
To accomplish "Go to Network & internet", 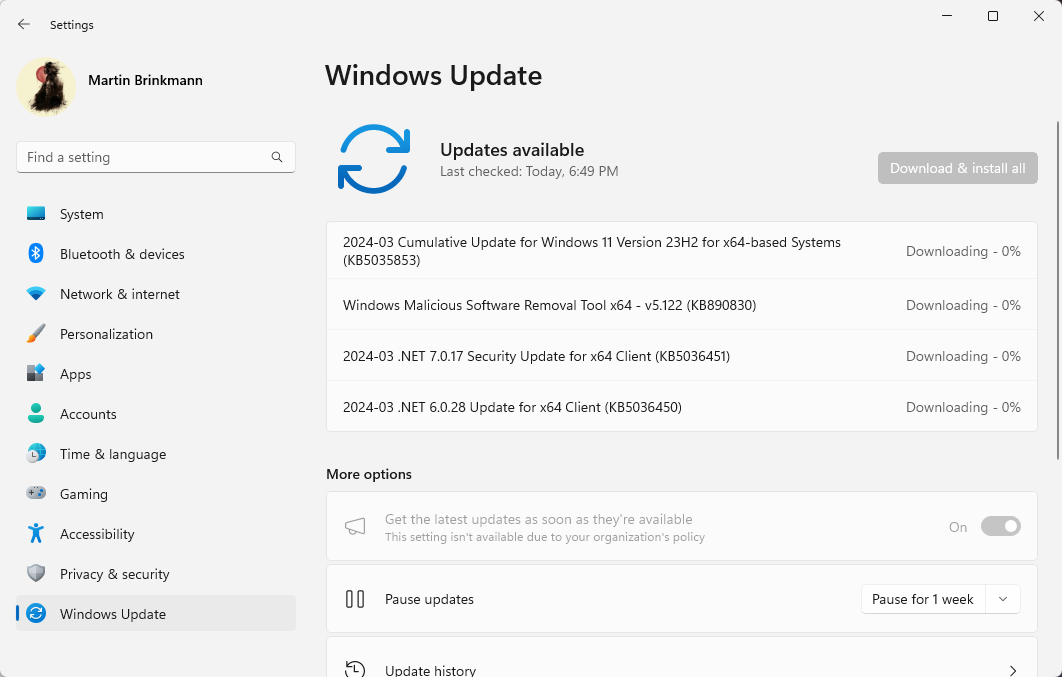I will (156, 294).
